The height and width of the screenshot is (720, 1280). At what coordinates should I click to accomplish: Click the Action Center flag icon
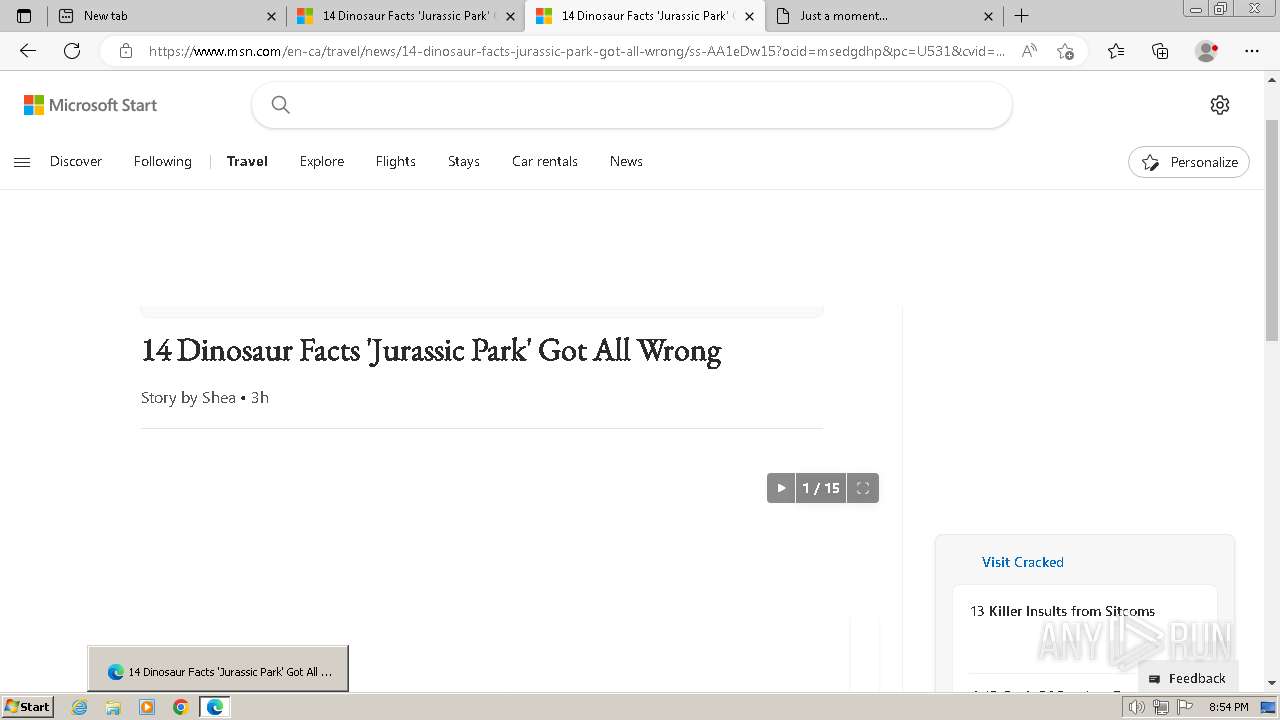pos(1183,707)
